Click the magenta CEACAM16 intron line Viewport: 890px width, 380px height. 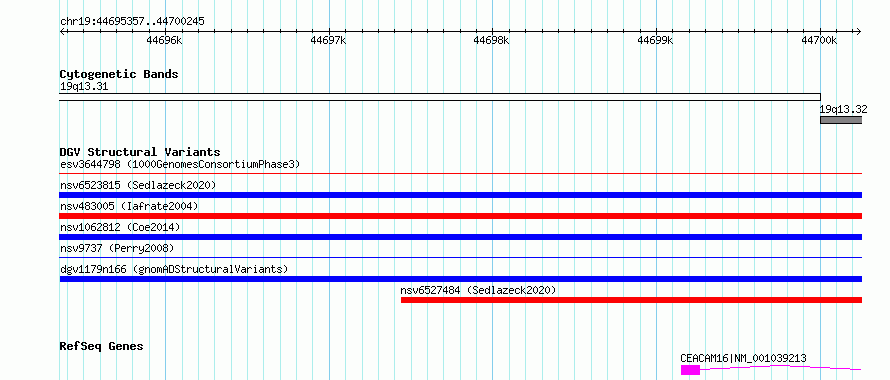(780, 368)
